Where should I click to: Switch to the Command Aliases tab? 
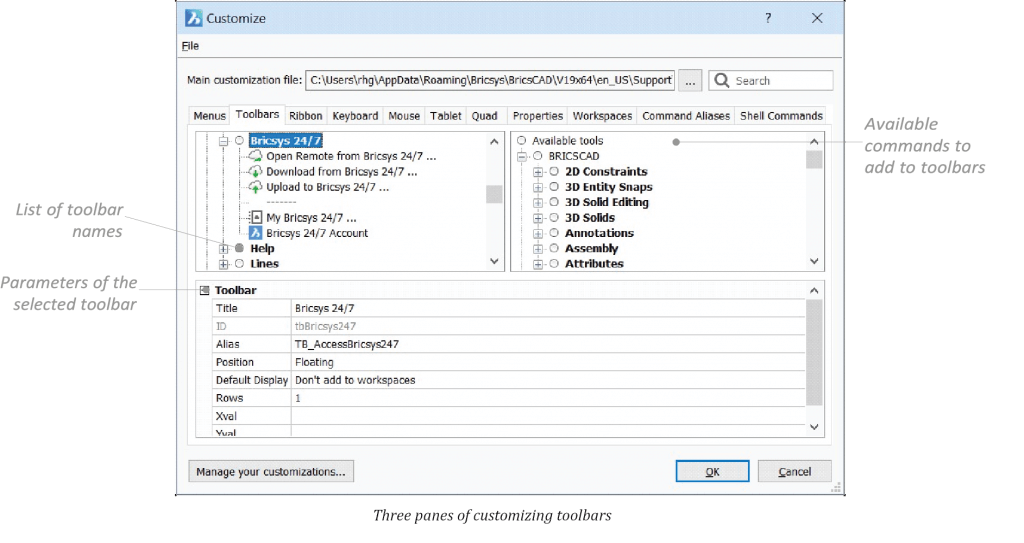686,116
